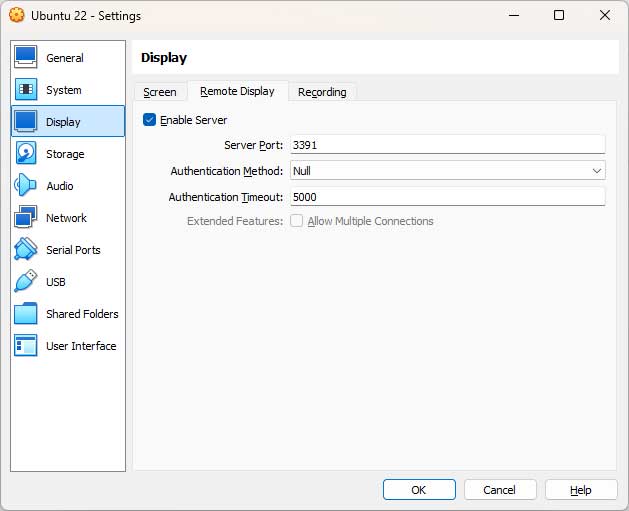This screenshot has width=629, height=511.
Task: Open the USB plug icon
Action: tap(26, 281)
